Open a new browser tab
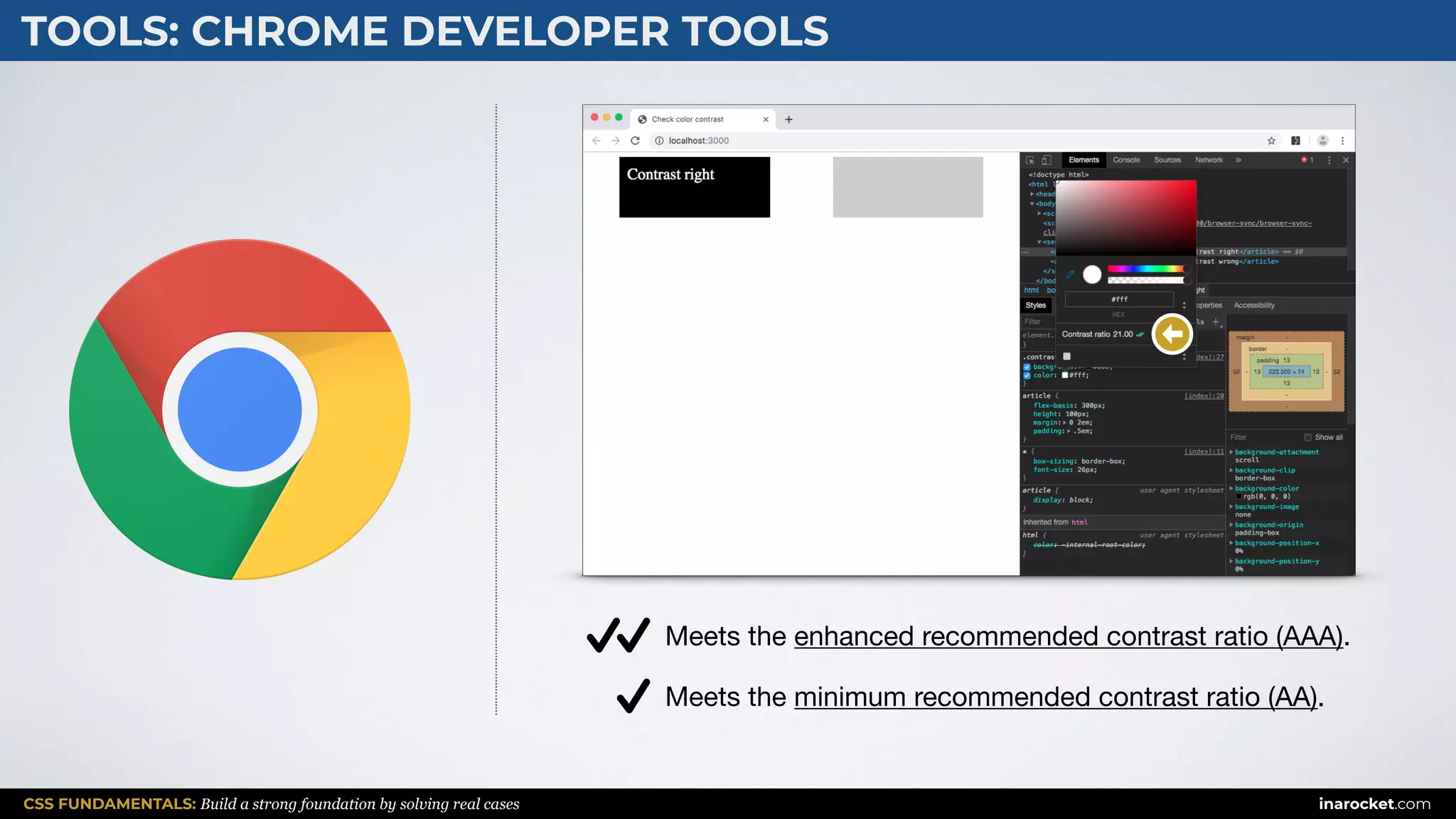The width and height of the screenshot is (1456, 819). click(x=788, y=119)
